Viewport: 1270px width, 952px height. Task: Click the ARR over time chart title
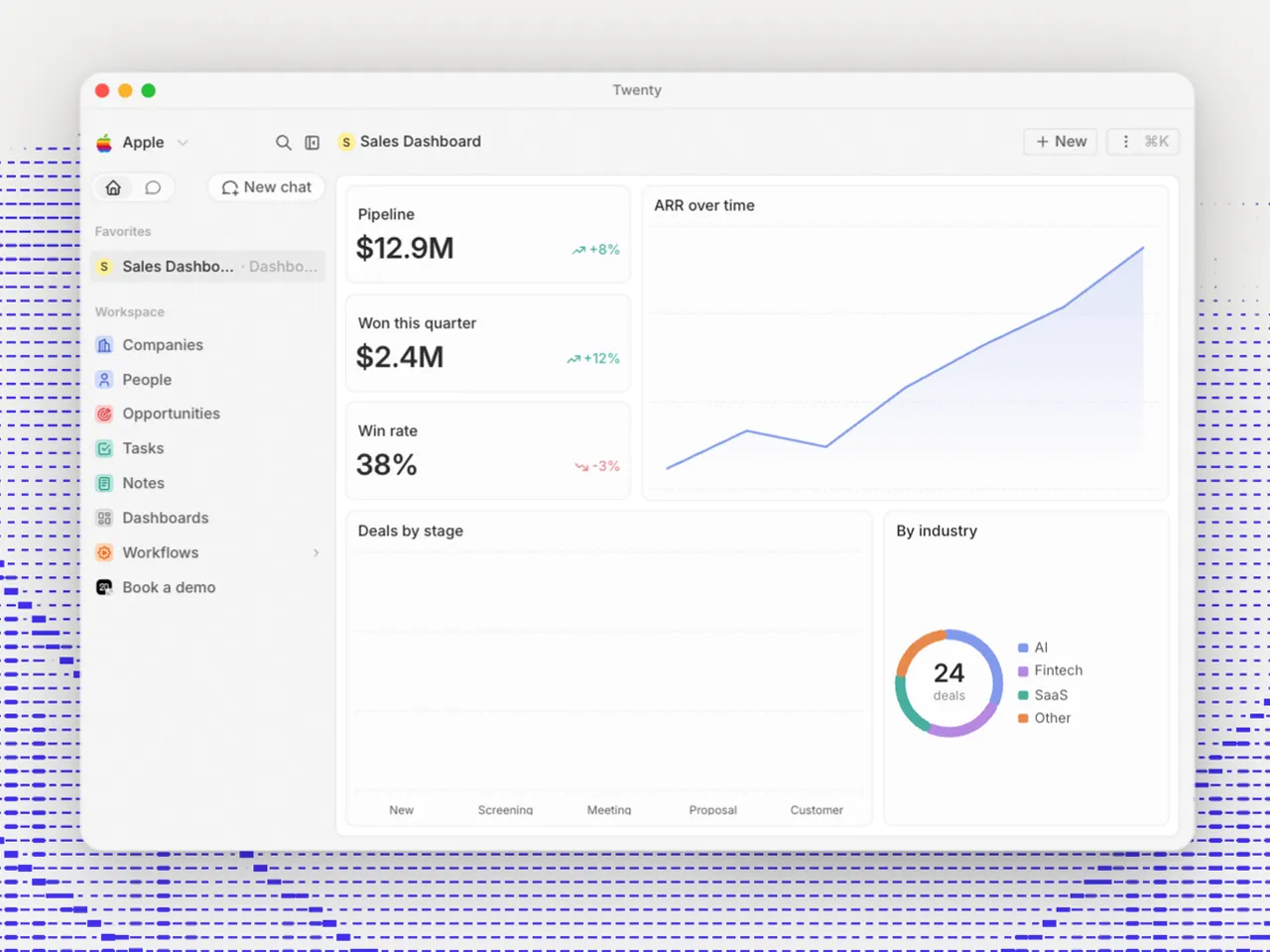click(x=704, y=205)
